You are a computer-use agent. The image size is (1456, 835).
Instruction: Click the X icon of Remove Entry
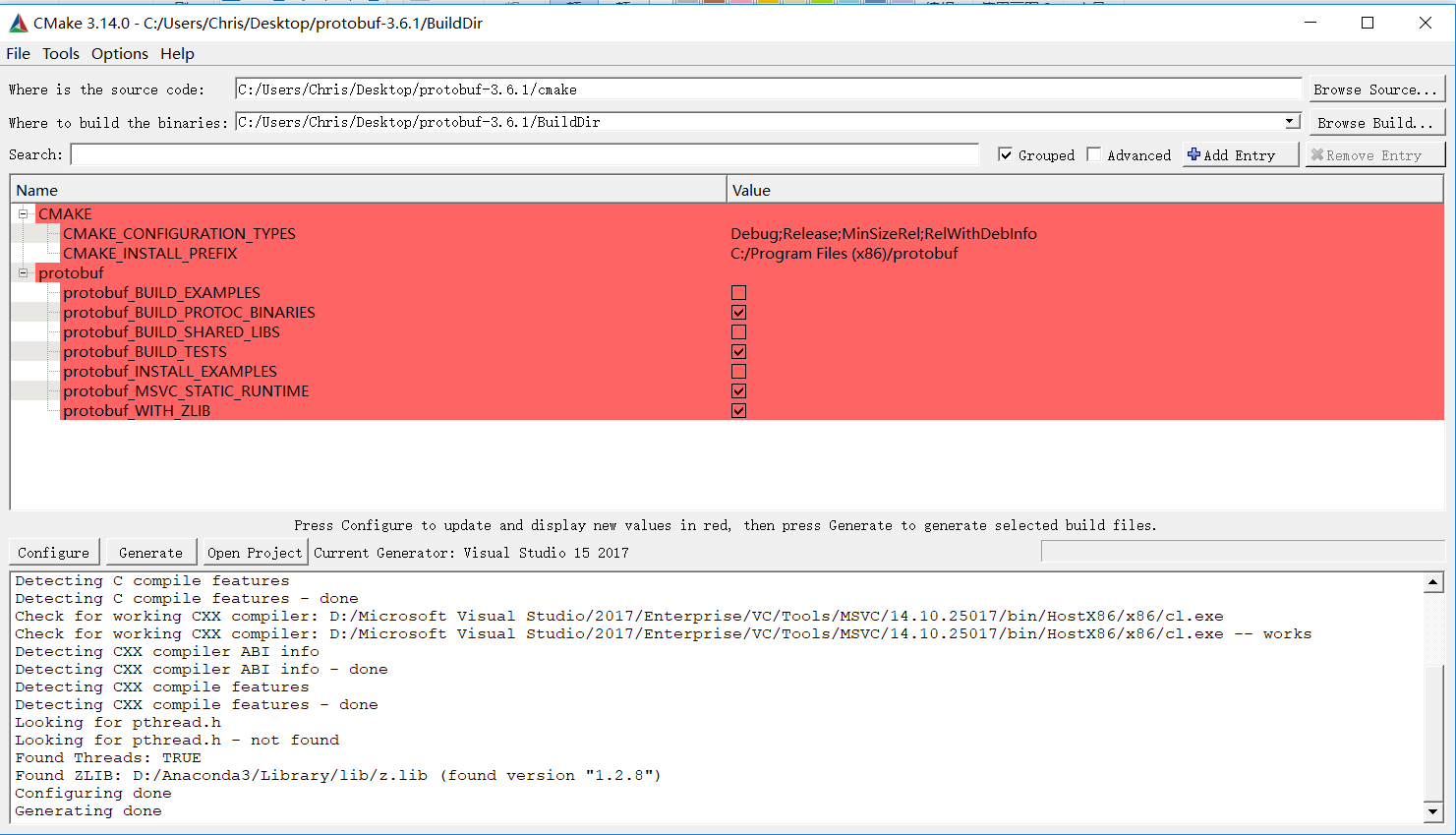tap(1317, 154)
